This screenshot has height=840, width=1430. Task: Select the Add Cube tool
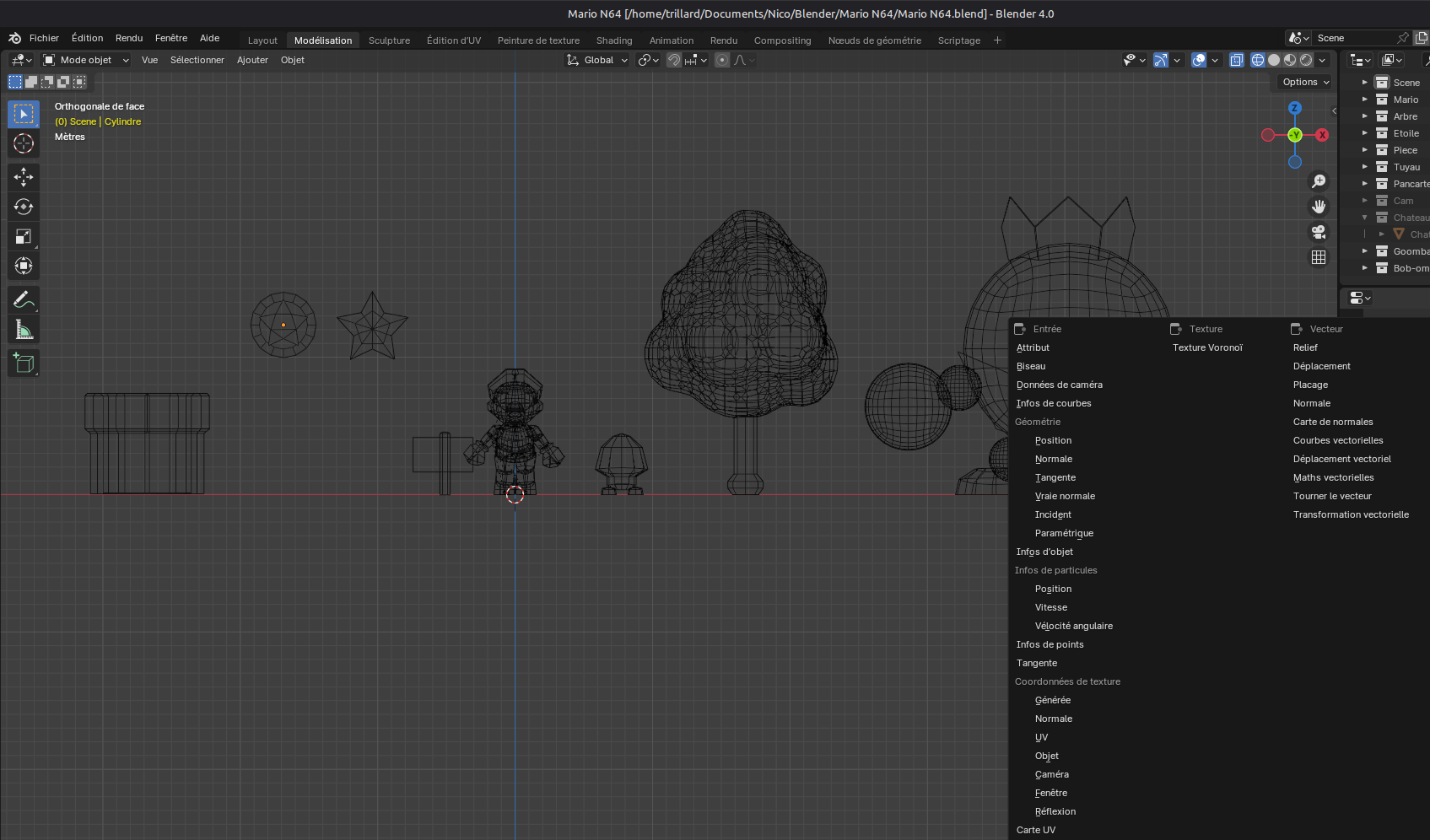[24, 363]
